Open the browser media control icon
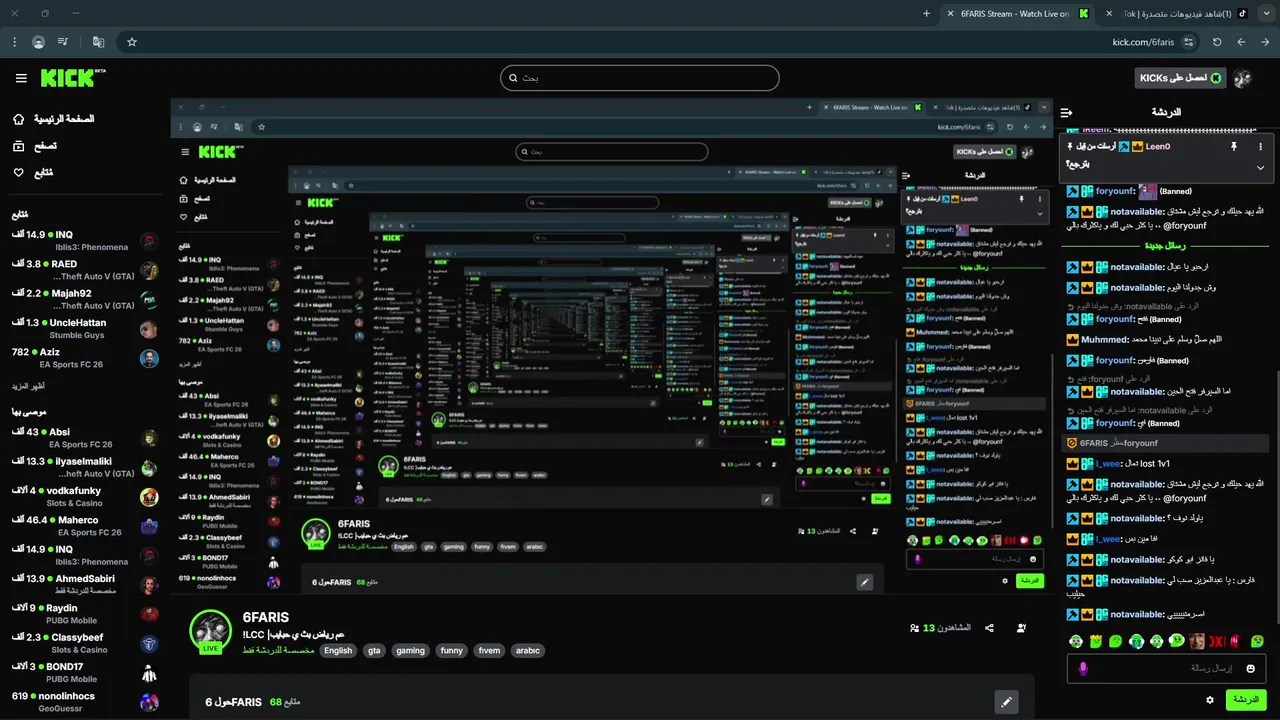Image resolution: width=1280 pixels, height=720 pixels. pyautogui.click(x=63, y=42)
